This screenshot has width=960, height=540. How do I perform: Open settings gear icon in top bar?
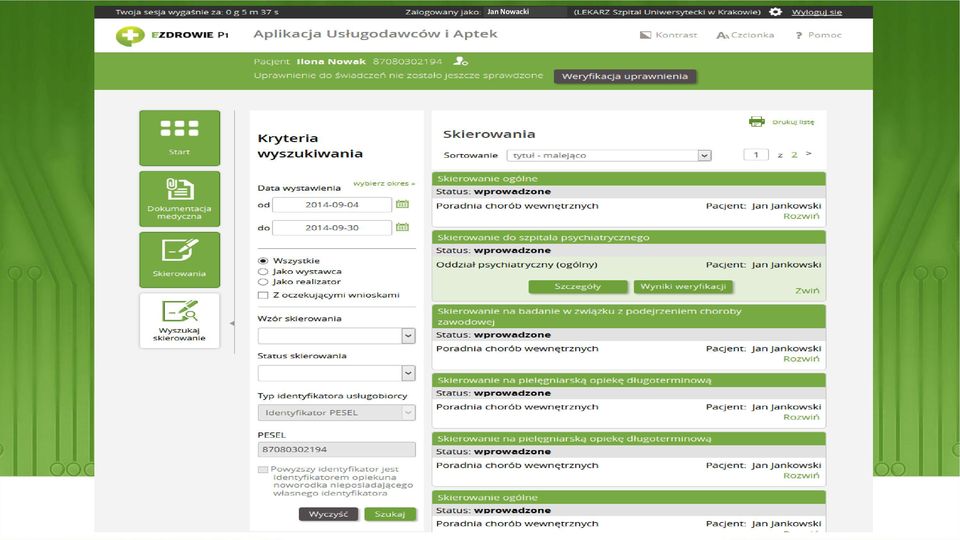click(775, 12)
